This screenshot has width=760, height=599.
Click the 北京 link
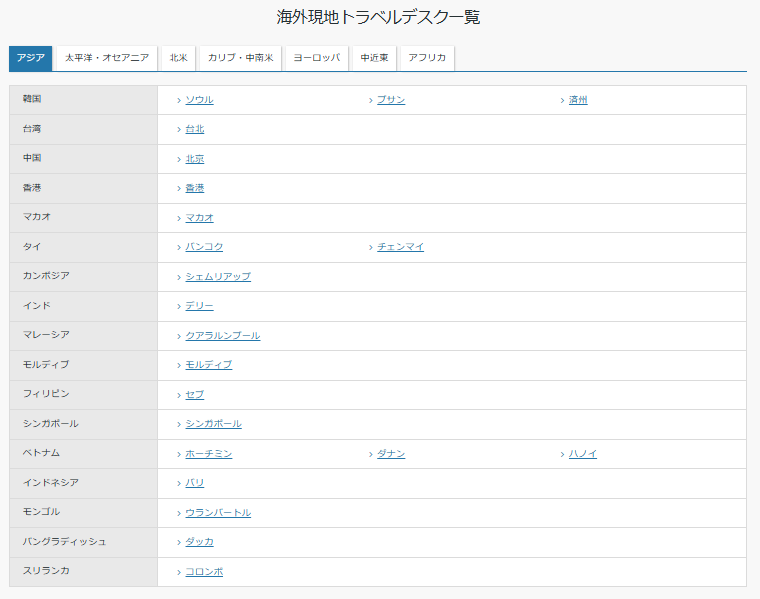[194, 159]
